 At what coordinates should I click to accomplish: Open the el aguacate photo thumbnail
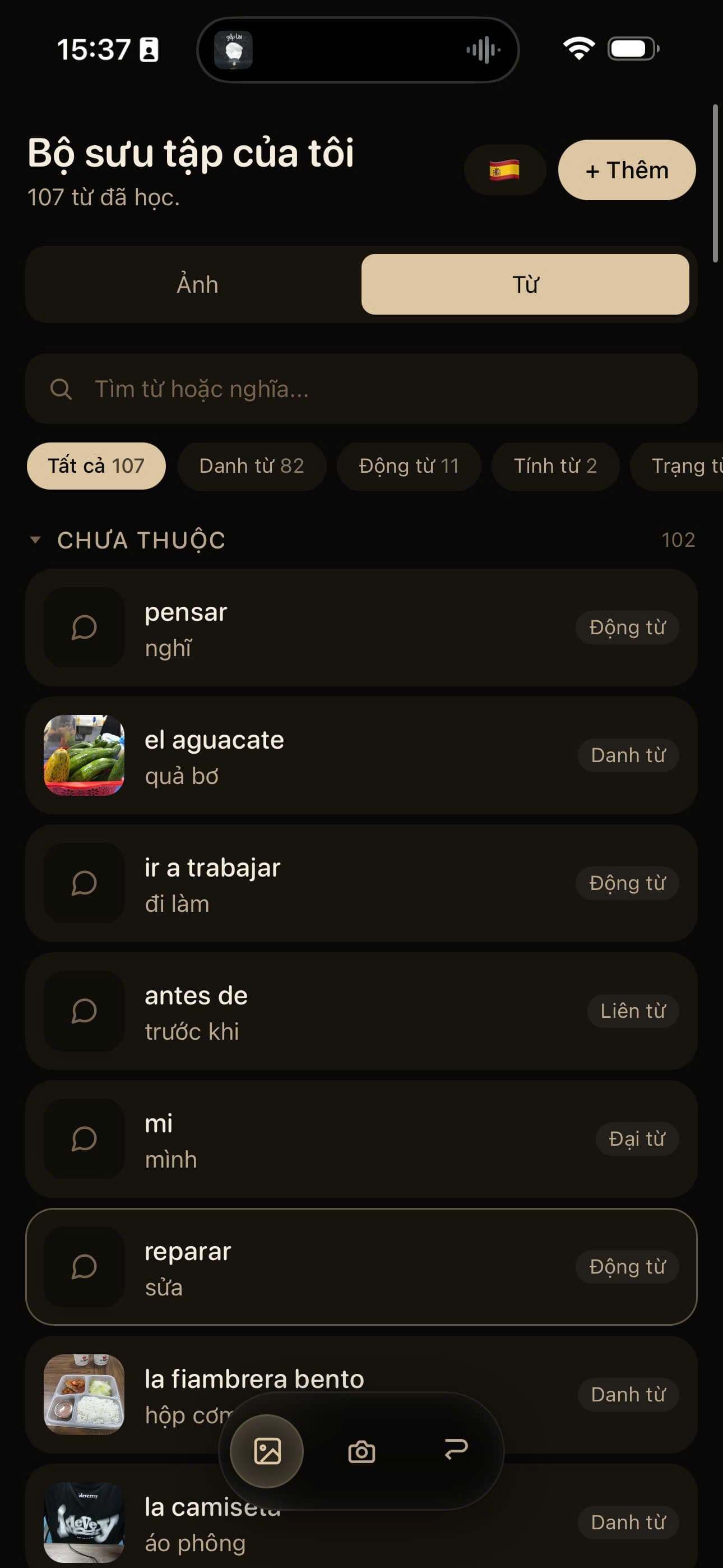(x=84, y=755)
